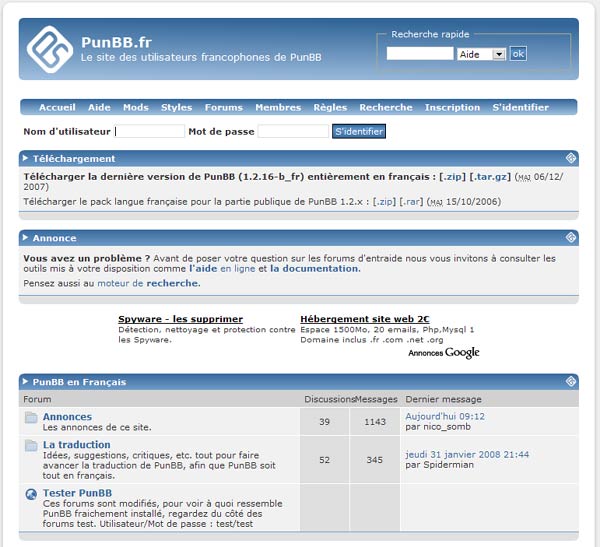Toggle collapse icon on Annonce panel
The height and width of the screenshot is (547, 600).
coord(571,237)
